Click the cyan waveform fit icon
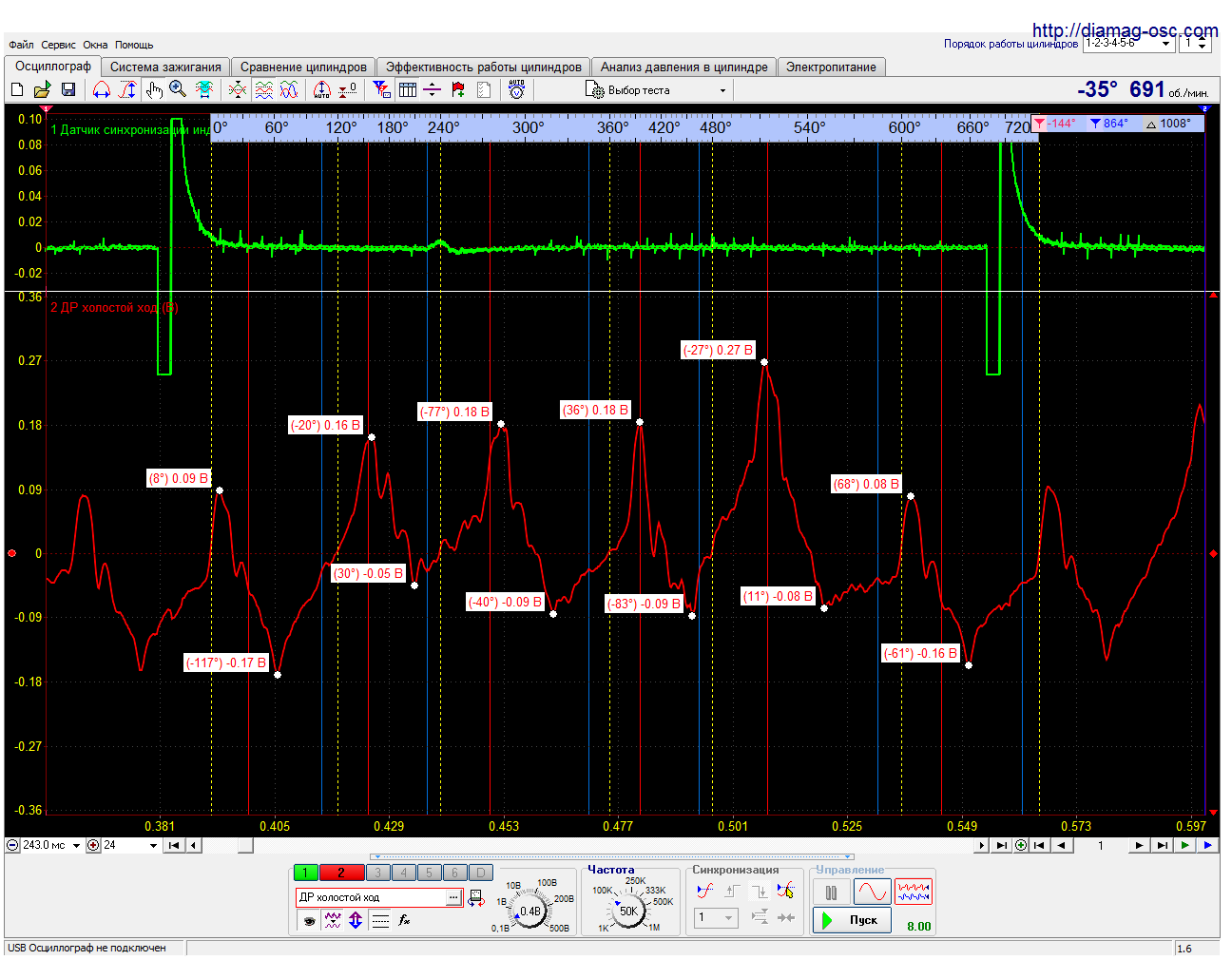 coord(204,89)
